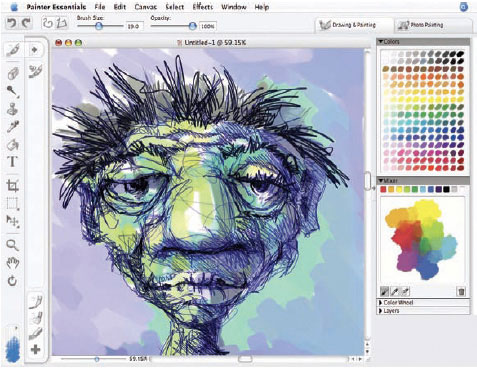Image resolution: width=477 pixels, height=370 pixels.
Task: Click the Opacity percentage field
Action: pos(208,26)
